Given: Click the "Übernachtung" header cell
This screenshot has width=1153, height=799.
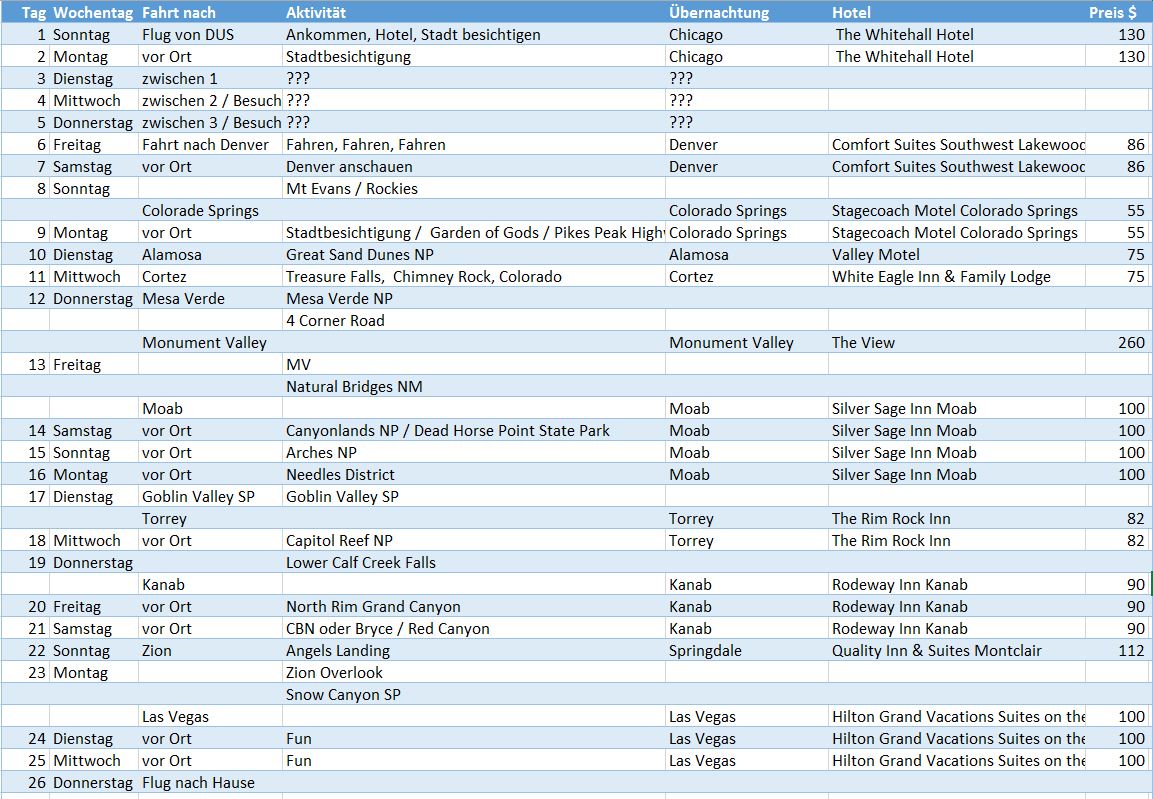Looking at the screenshot, I should (x=719, y=12).
